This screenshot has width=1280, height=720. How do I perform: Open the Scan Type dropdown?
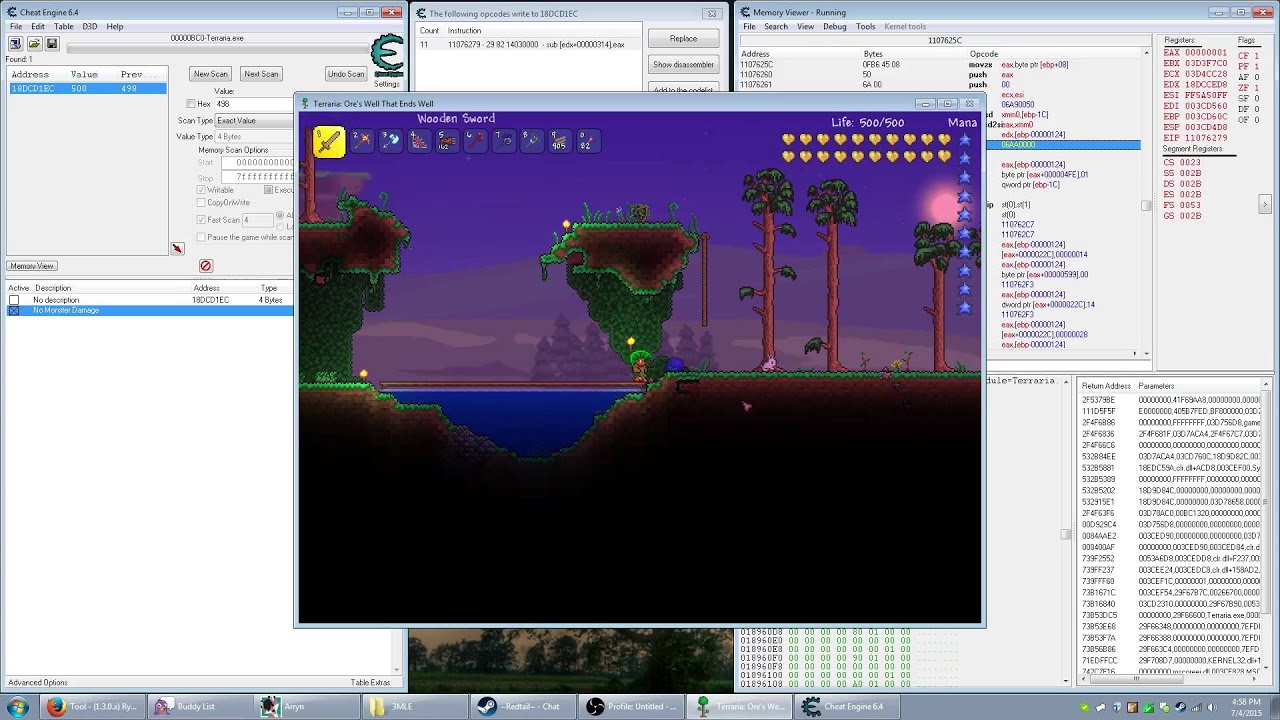click(254, 120)
